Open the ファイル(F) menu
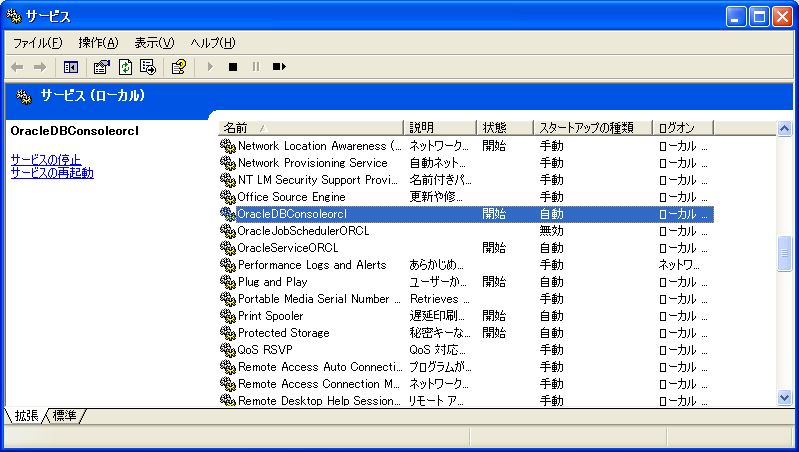Image resolution: width=799 pixels, height=452 pixels. (x=37, y=43)
